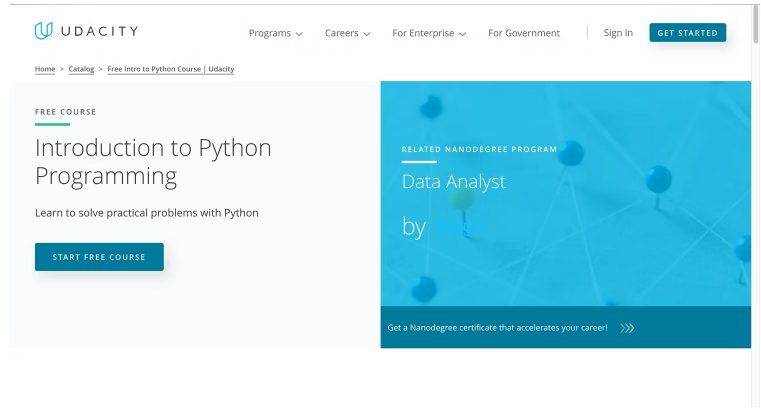Screen dimensions: 761x417
Task: Open Free Intro to Python Course breadcrumb
Action: pyautogui.click(x=170, y=69)
